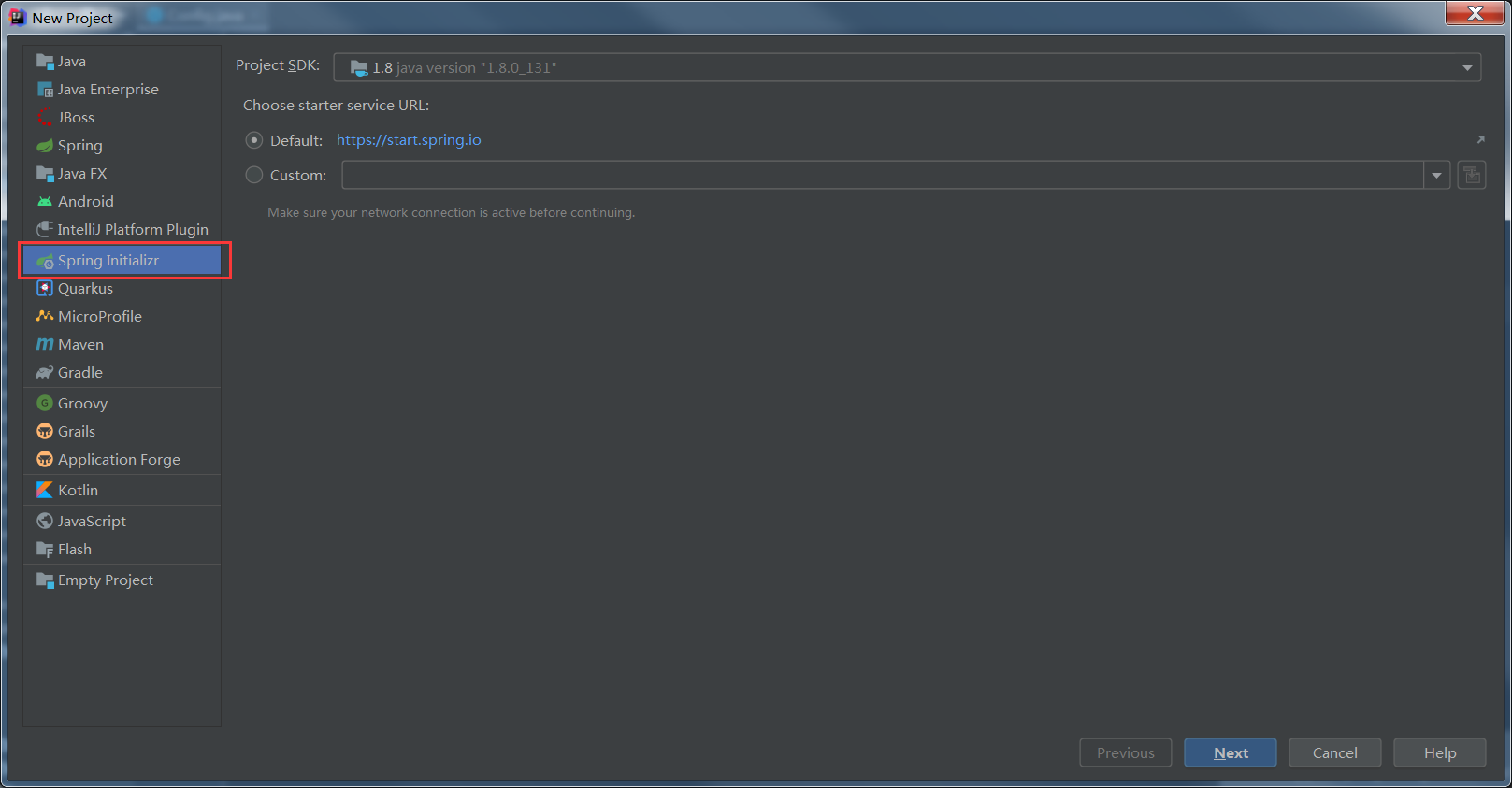Pick the Maven m icon
1512x788 pixels.
[45, 345]
